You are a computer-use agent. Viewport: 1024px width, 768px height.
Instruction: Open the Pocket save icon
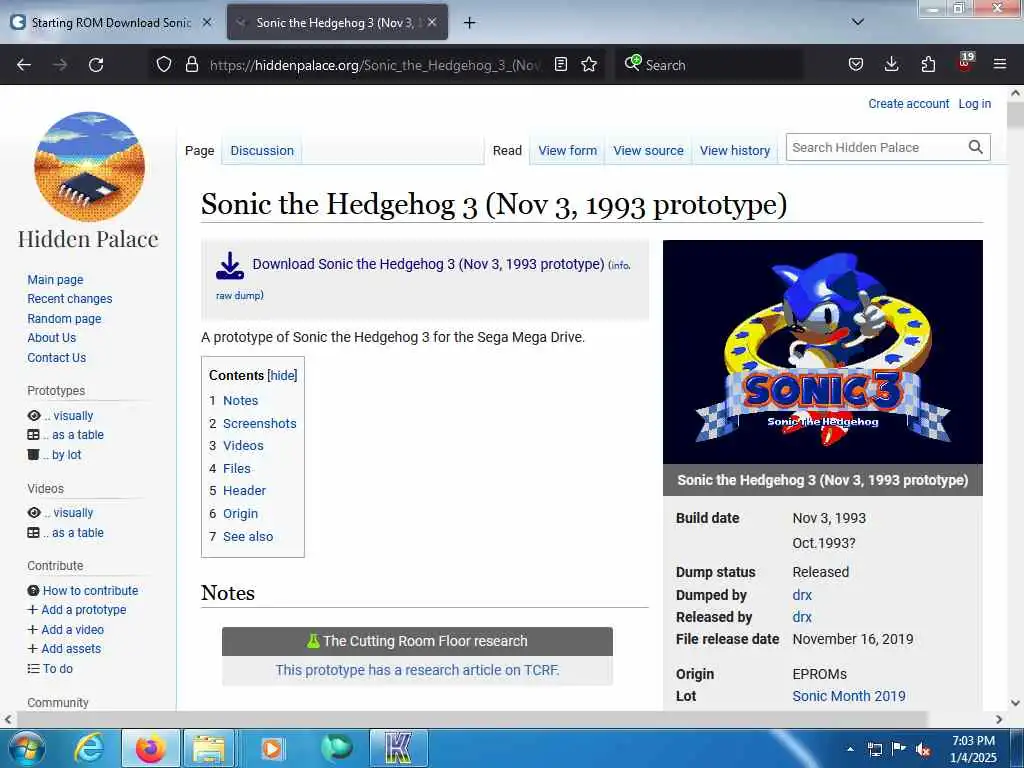[x=856, y=65]
